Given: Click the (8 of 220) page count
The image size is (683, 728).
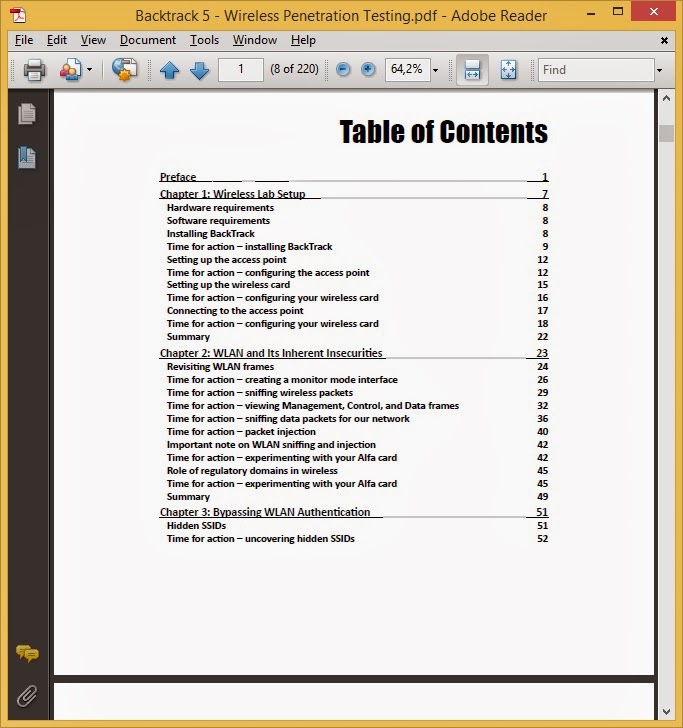Looking at the screenshot, I should coord(294,69).
